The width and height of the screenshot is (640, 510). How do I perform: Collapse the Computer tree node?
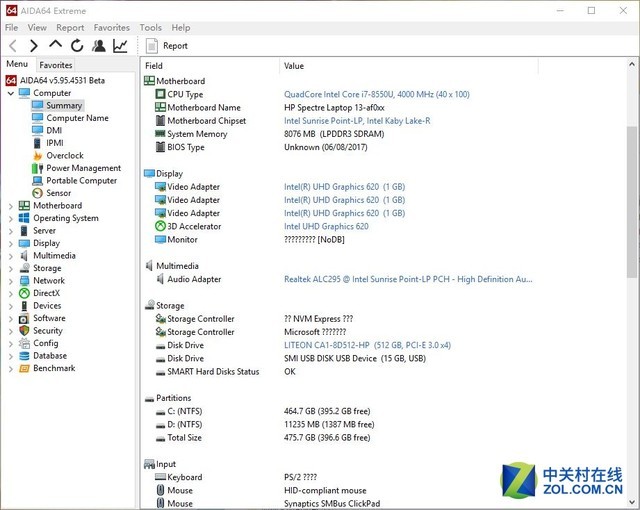click(11, 93)
